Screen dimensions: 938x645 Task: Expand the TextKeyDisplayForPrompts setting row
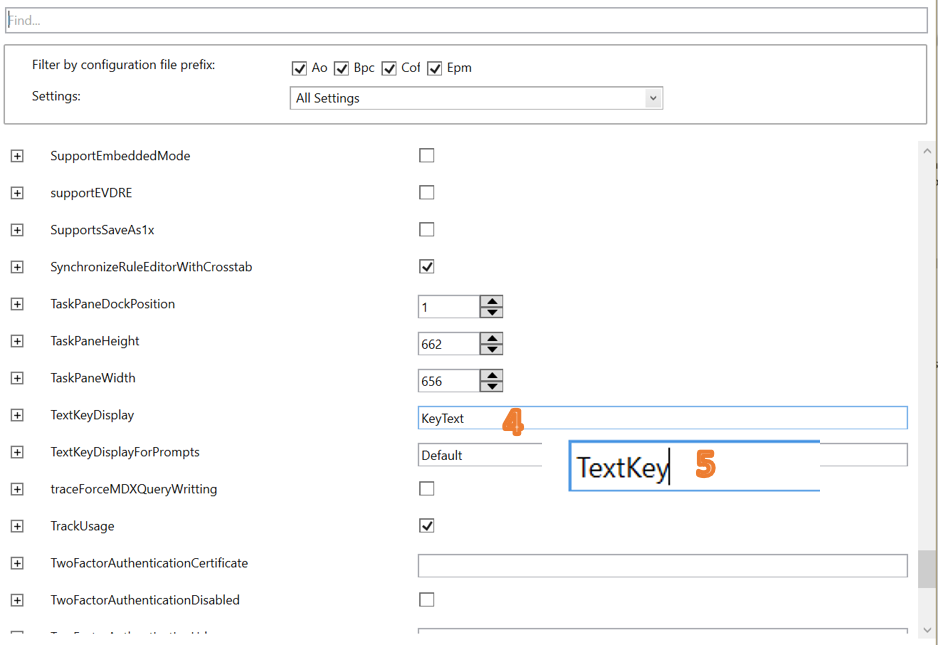(17, 452)
